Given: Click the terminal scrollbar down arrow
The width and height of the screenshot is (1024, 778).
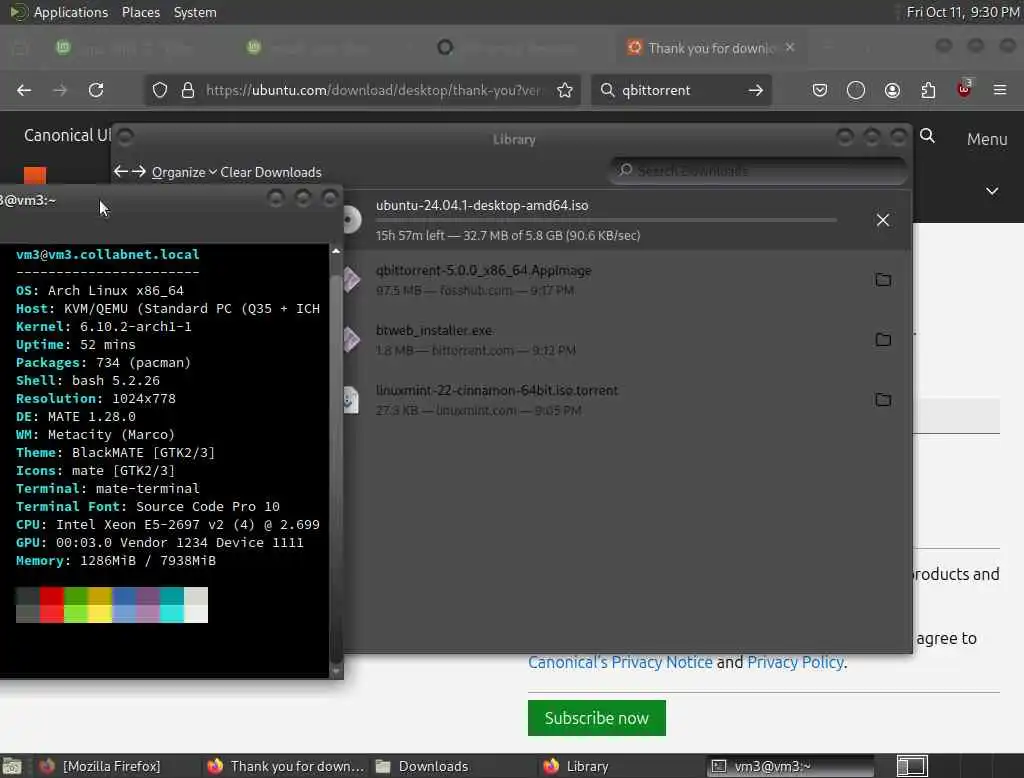Looking at the screenshot, I should pyautogui.click(x=336, y=671).
